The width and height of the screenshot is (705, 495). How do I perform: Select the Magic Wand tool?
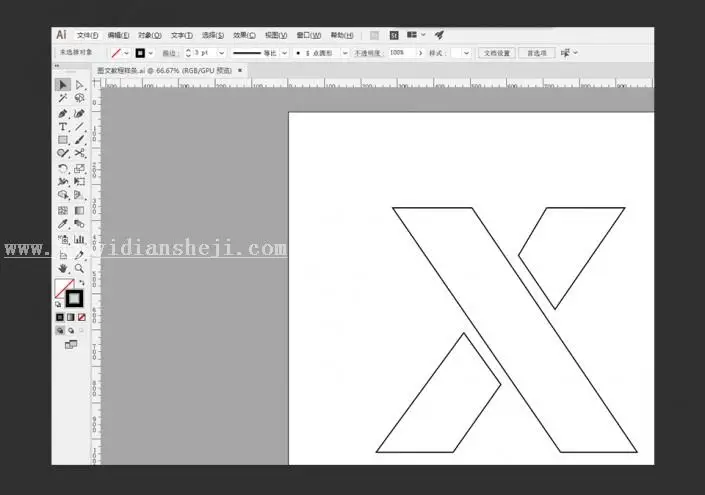[x=62, y=98]
